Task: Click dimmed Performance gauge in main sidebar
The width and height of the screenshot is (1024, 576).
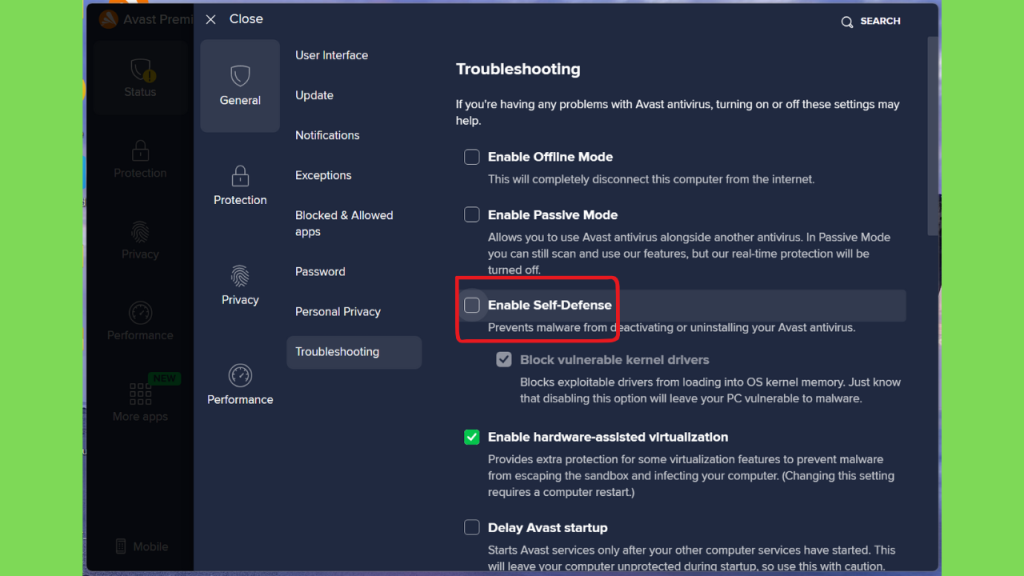Action: 140,313
